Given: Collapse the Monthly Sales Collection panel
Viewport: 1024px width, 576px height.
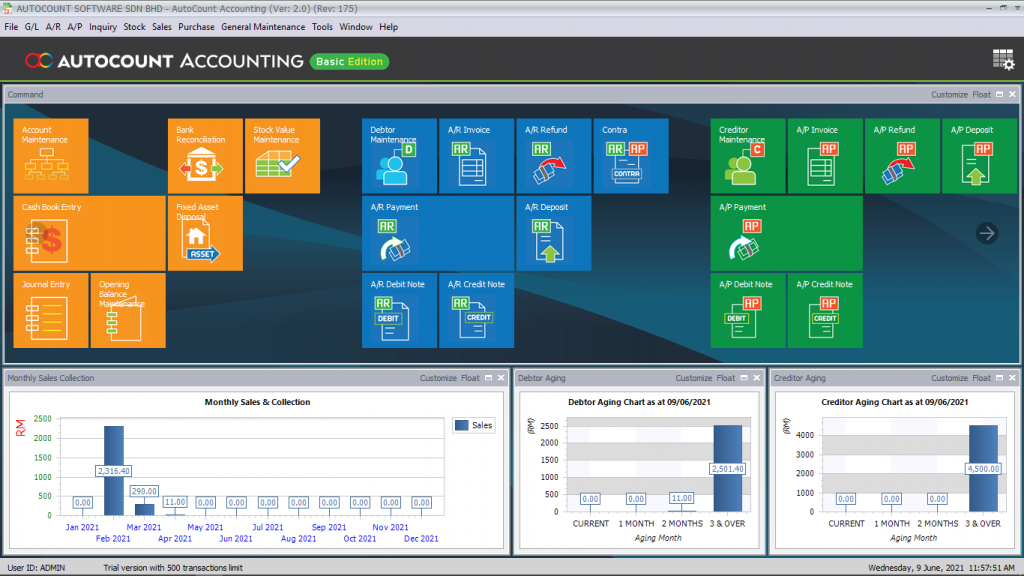Looking at the screenshot, I should (488, 378).
